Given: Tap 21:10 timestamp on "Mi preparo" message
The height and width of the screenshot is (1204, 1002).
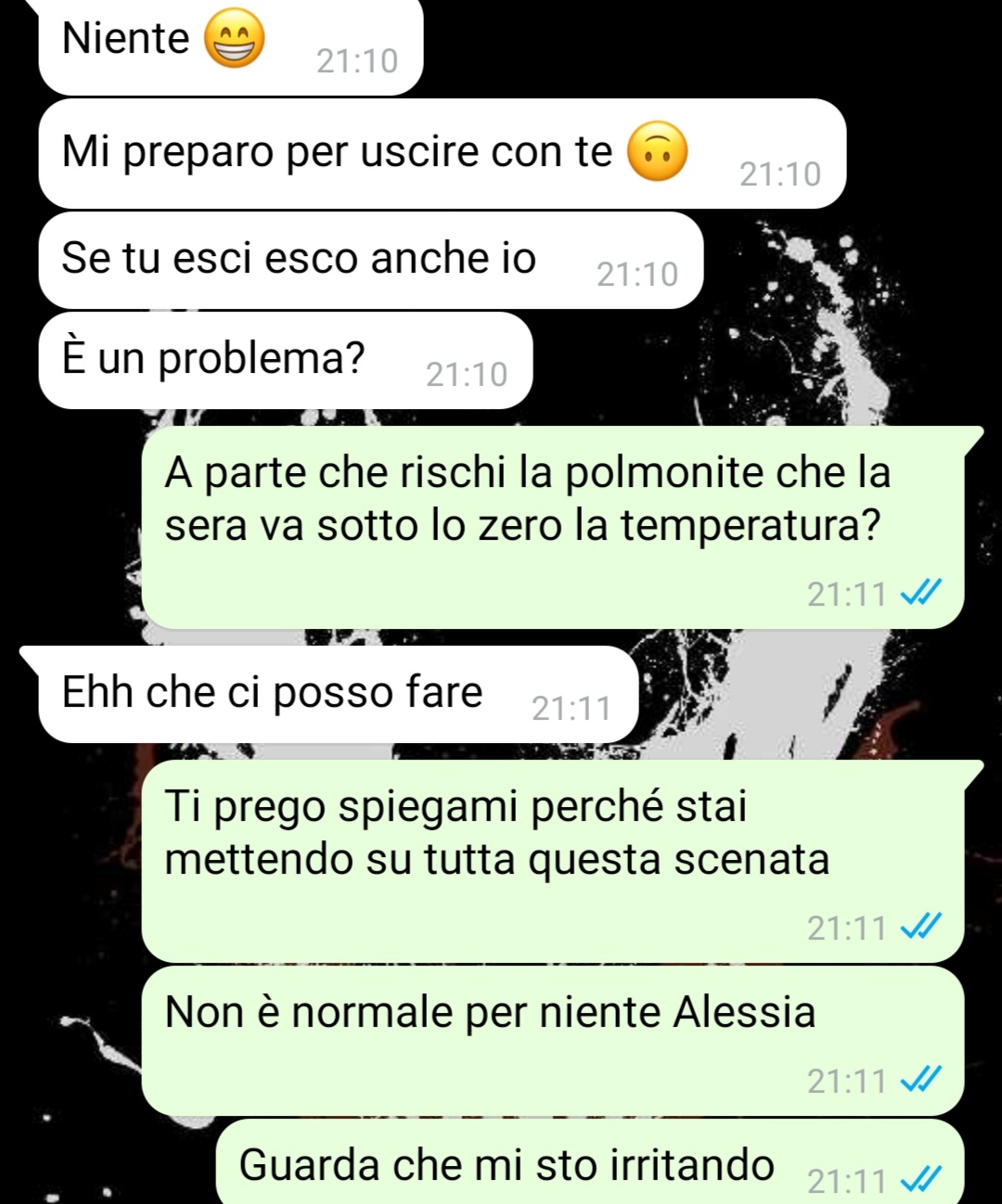Looking at the screenshot, I should 780,174.
